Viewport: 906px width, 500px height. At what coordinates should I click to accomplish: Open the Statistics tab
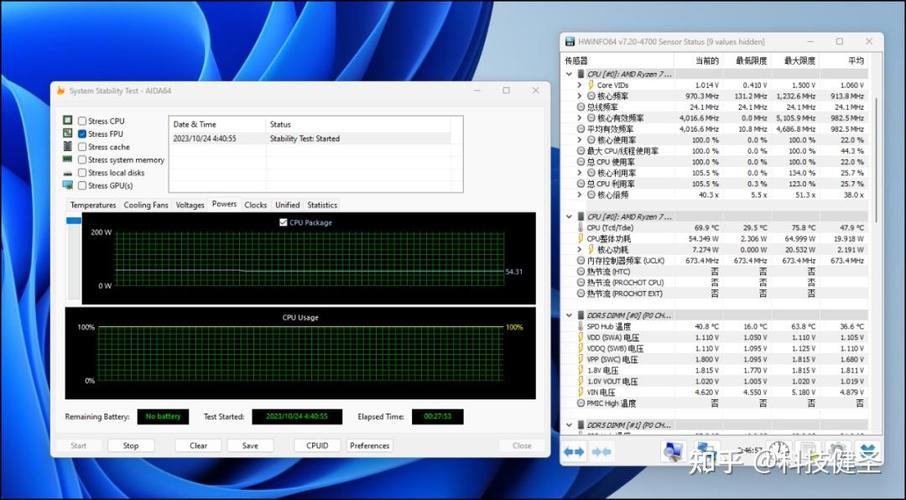(322, 205)
